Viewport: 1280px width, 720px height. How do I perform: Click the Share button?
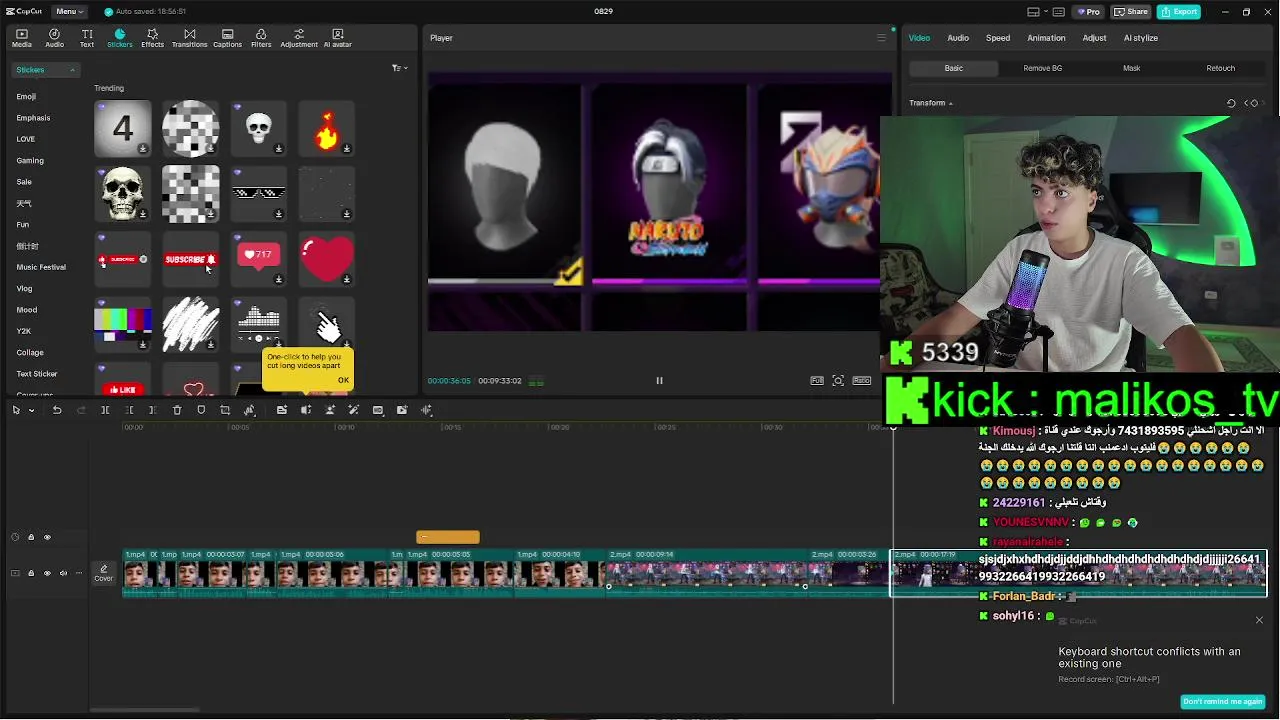click(1130, 12)
